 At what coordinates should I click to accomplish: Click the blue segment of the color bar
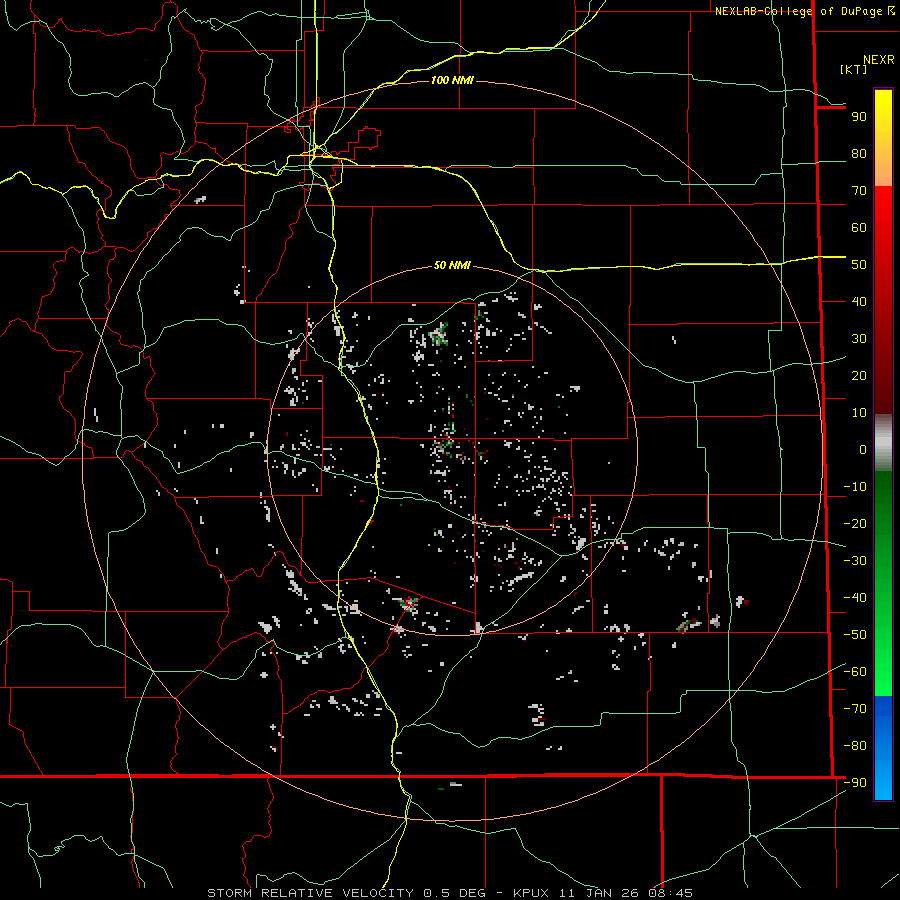(883, 747)
